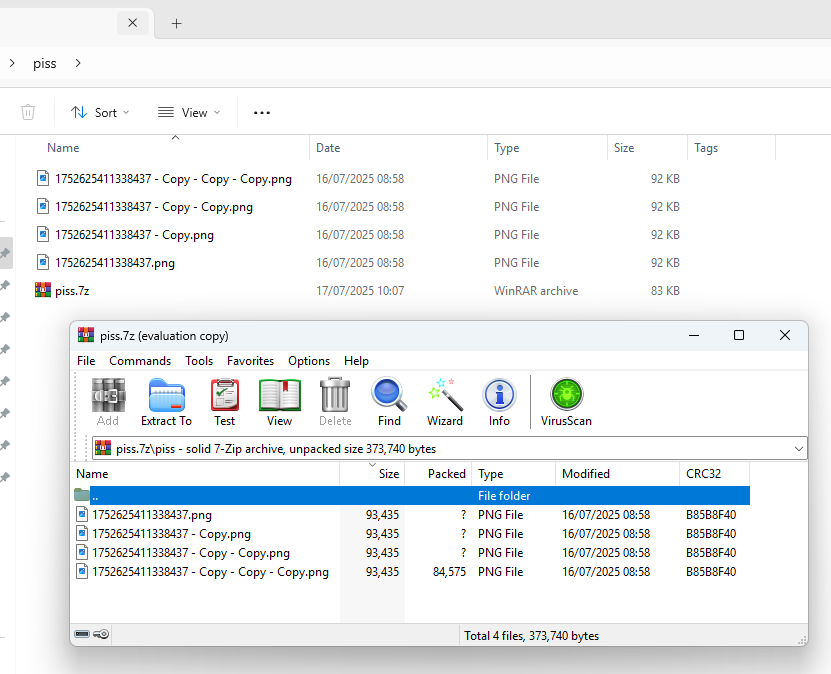831x674 pixels.
Task: Select 1752625411338437.png in Explorer list
Action: (x=114, y=263)
